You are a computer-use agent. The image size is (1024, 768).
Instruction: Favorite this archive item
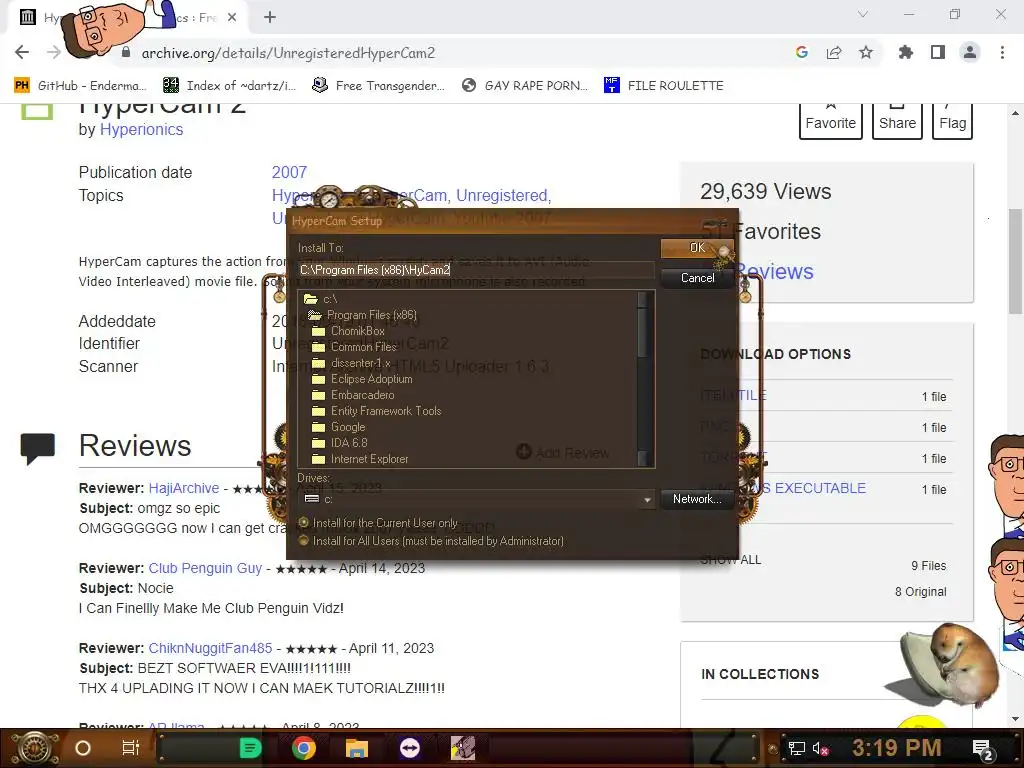tap(830, 120)
